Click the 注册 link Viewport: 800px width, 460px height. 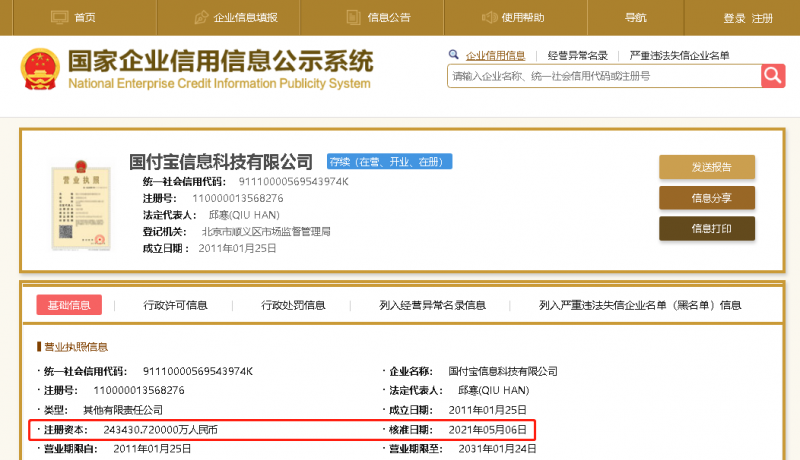pos(762,18)
